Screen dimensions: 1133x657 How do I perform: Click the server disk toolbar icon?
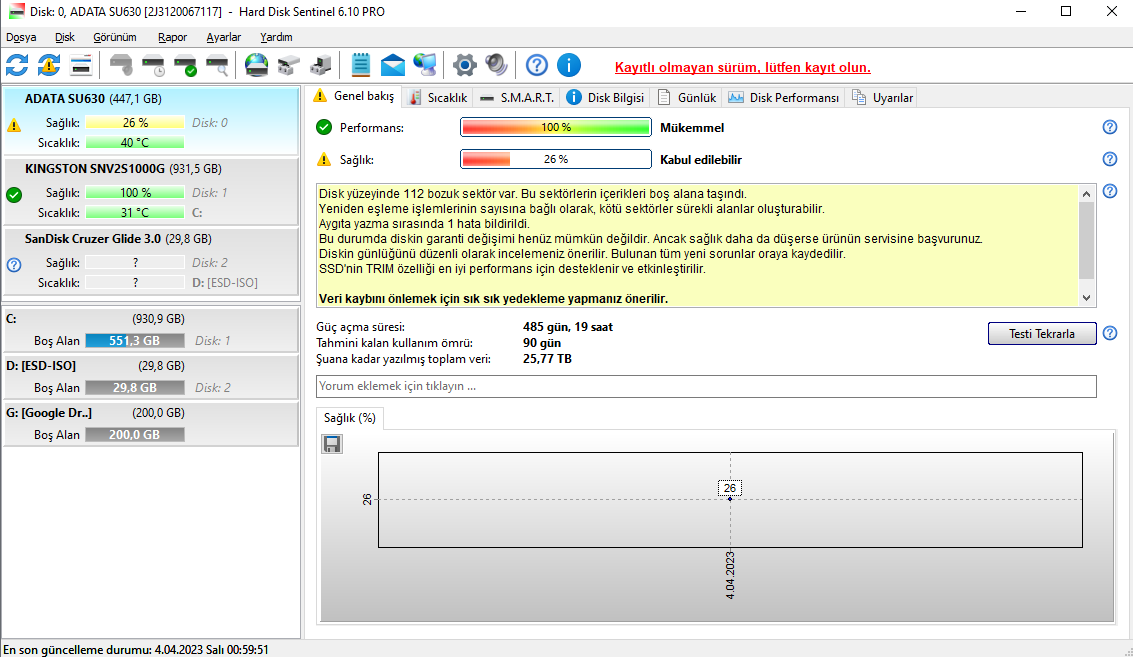(x=320, y=65)
